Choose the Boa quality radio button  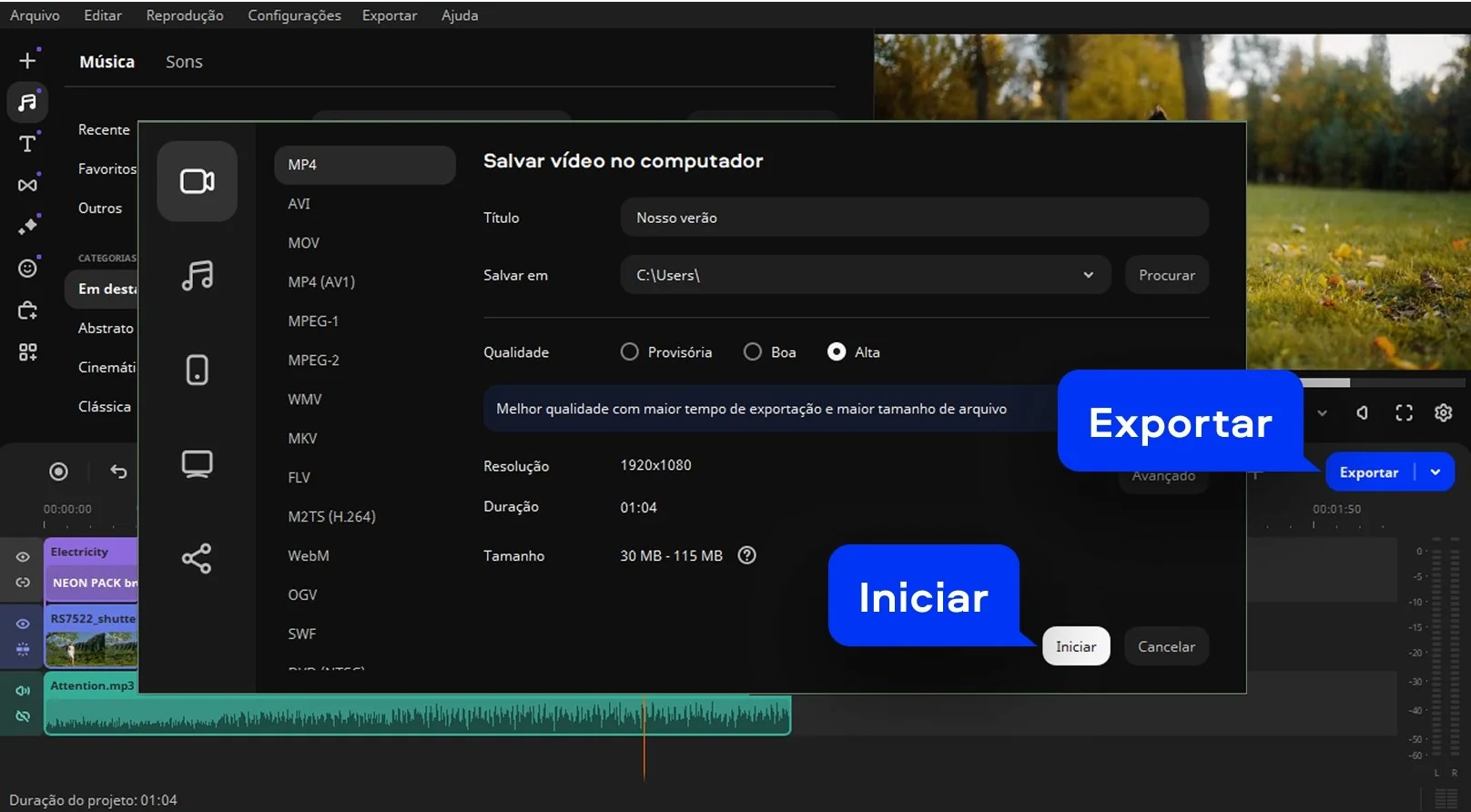[x=753, y=351]
